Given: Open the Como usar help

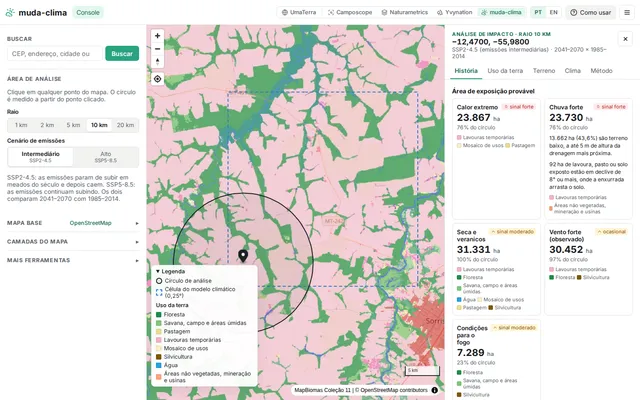Looking at the screenshot, I should [x=590, y=13].
